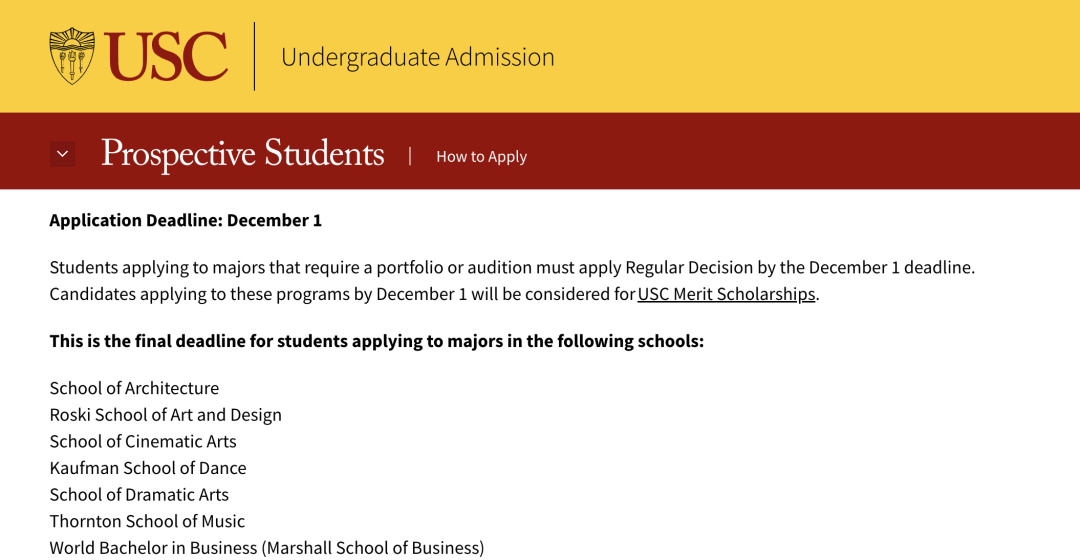The image size is (1080, 560).
Task: Click the sentence mentioning Candidates applying by December 1
Action: (x=340, y=294)
